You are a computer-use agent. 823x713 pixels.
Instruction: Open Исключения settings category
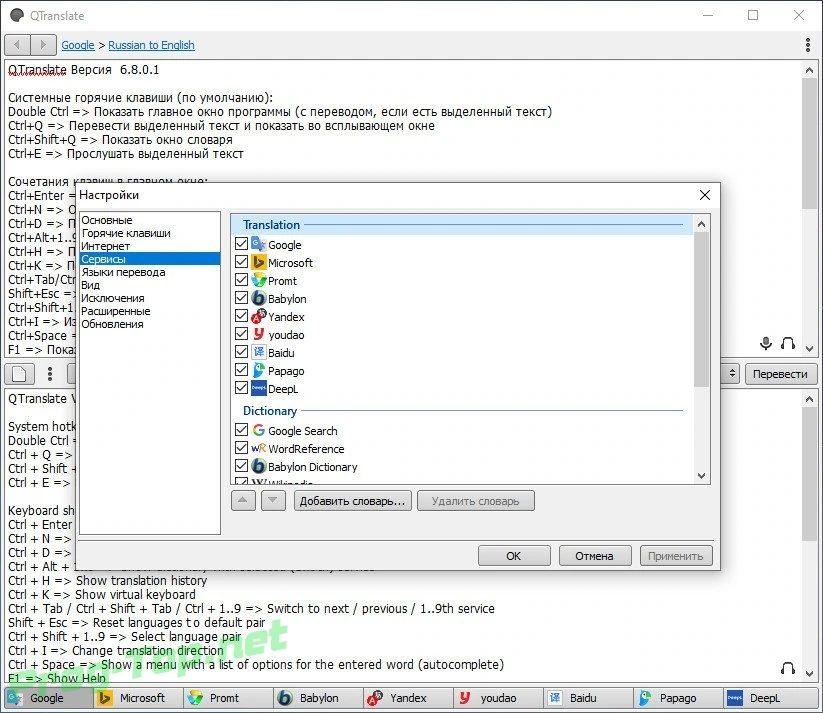(x=150, y=298)
